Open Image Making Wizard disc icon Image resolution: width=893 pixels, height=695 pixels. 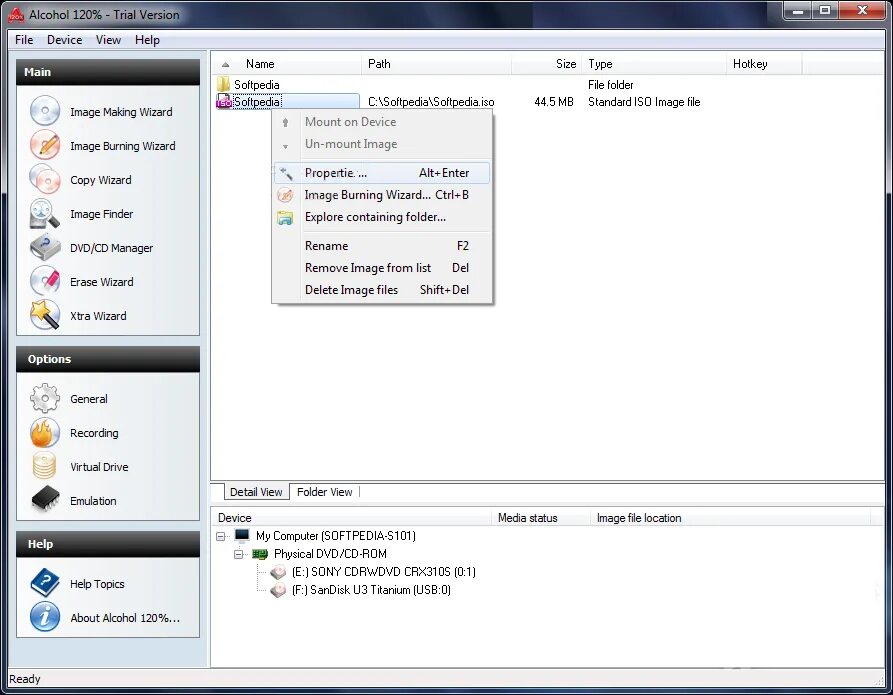[45, 111]
